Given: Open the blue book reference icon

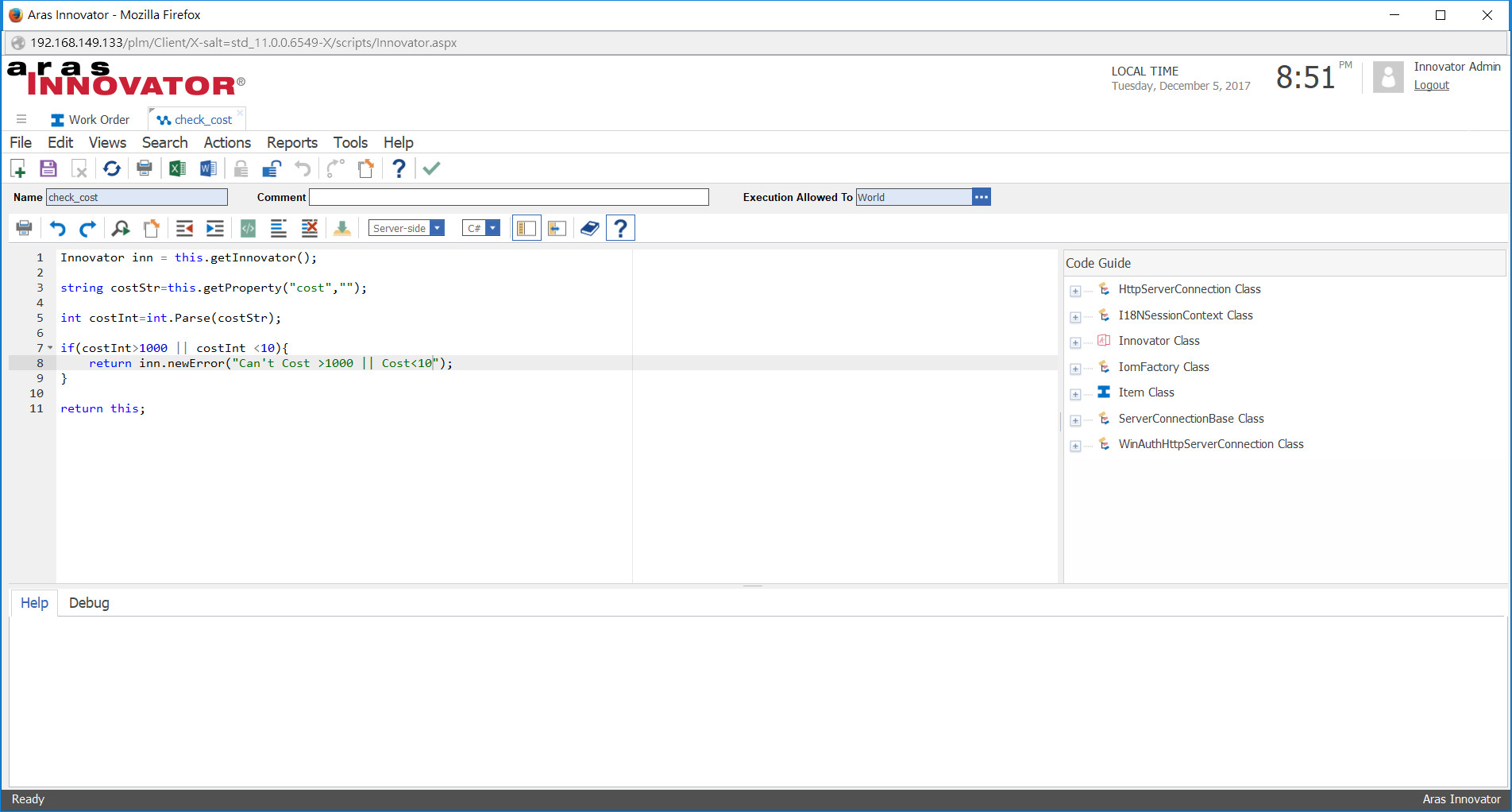Looking at the screenshot, I should tap(589, 228).
